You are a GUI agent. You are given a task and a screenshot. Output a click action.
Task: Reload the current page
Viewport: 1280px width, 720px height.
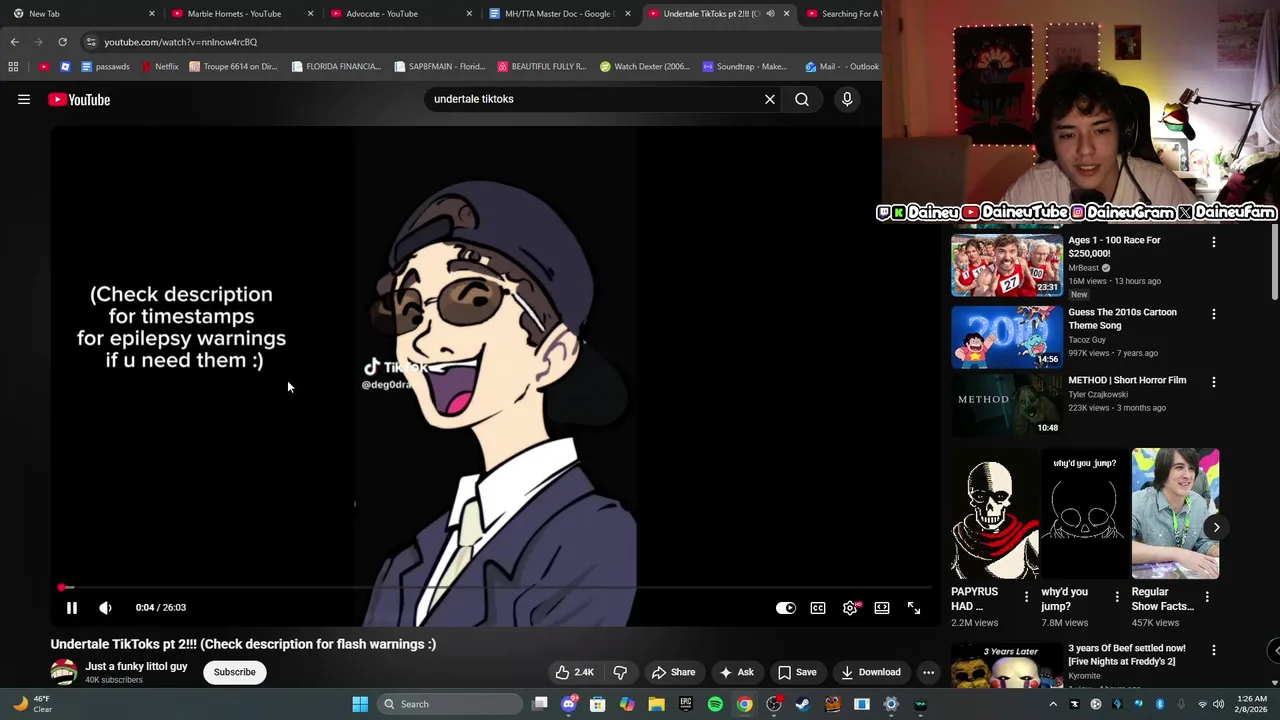62,42
